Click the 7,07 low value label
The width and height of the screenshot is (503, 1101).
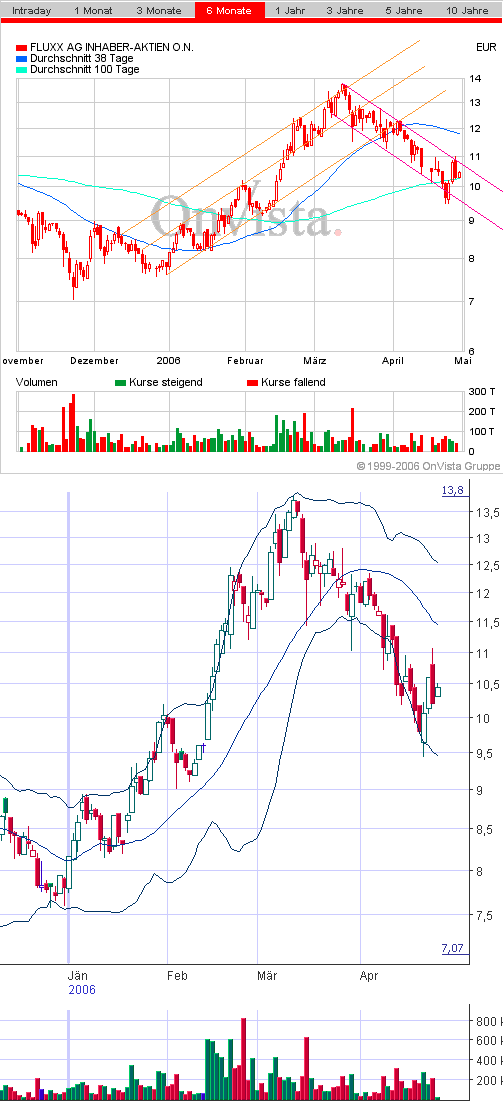click(453, 949)
